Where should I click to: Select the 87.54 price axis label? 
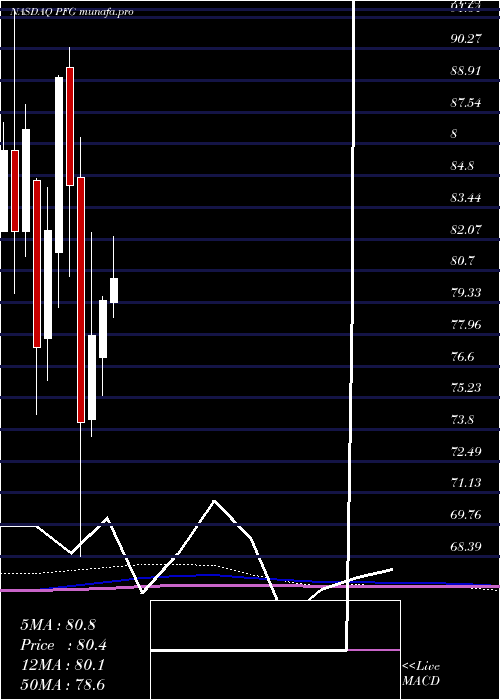466,103
